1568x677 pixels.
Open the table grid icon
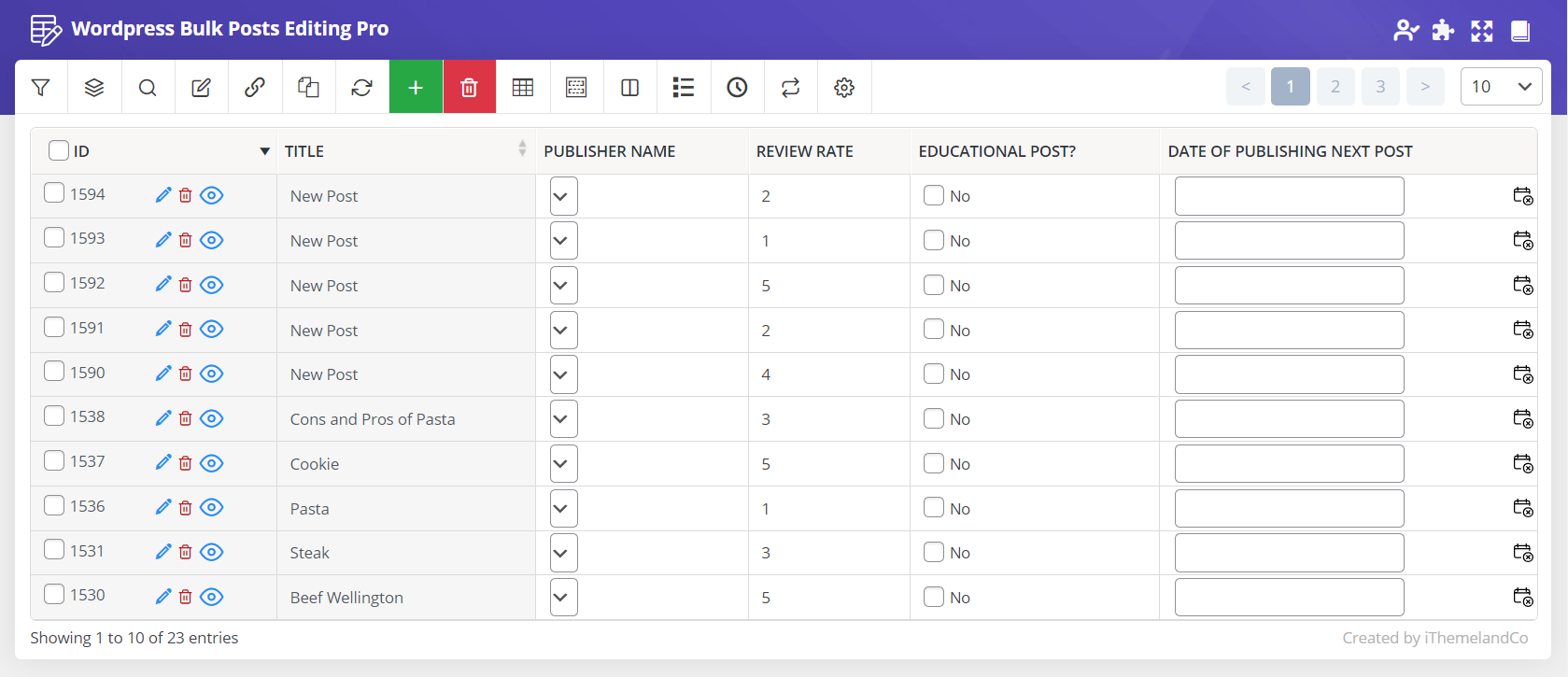[523, 87]
